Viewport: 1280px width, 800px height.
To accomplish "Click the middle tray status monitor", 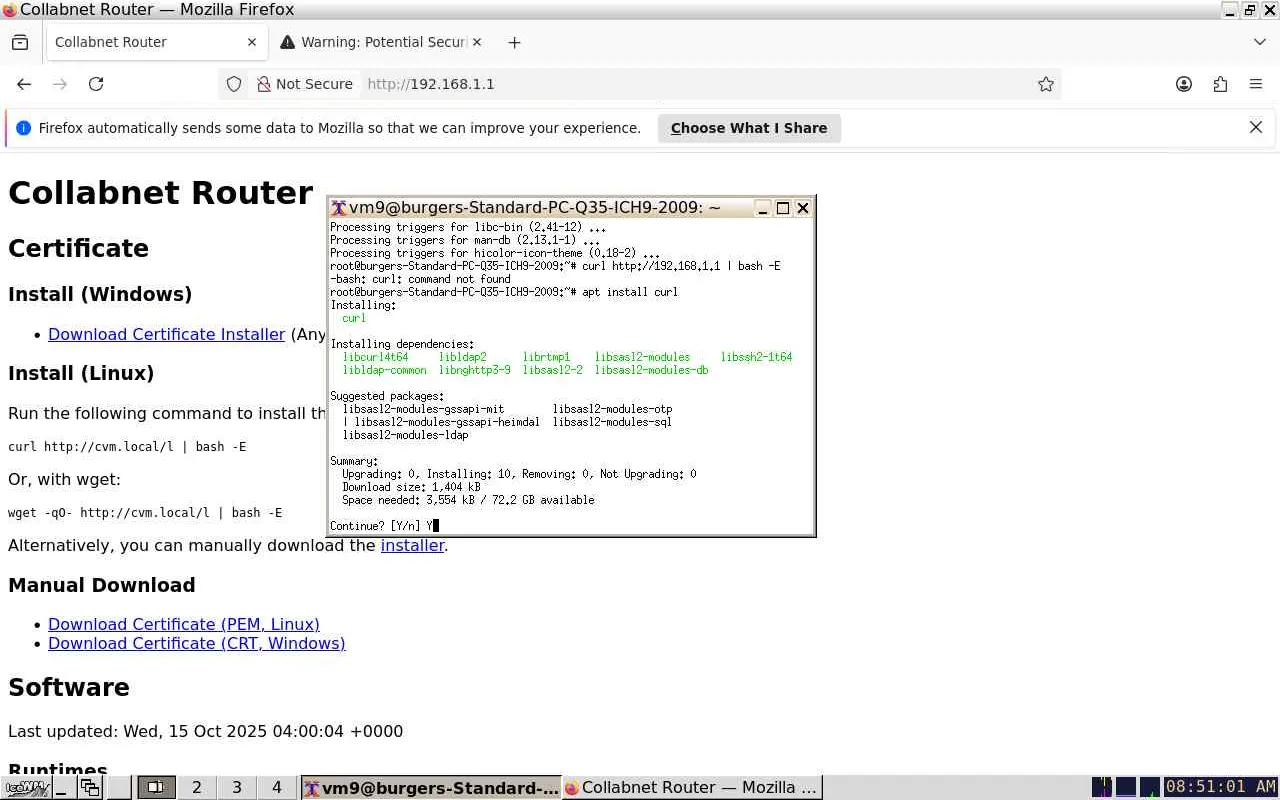I will (x=1126, y=788).
